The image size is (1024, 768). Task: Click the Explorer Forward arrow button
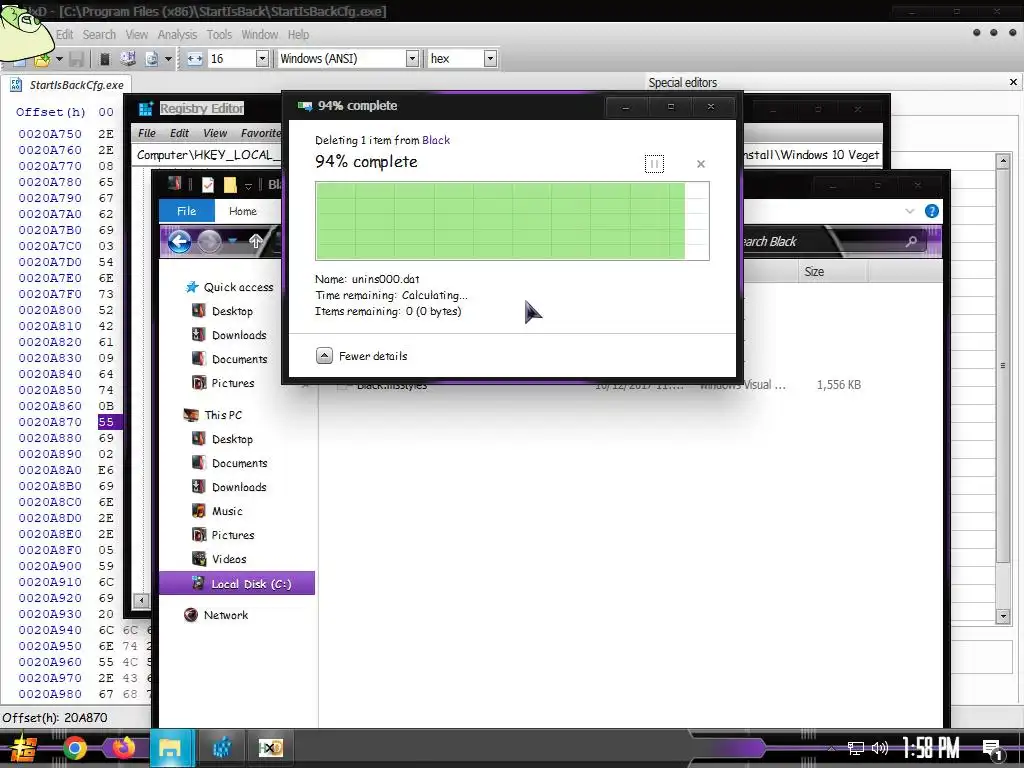[x=210, y=242]
